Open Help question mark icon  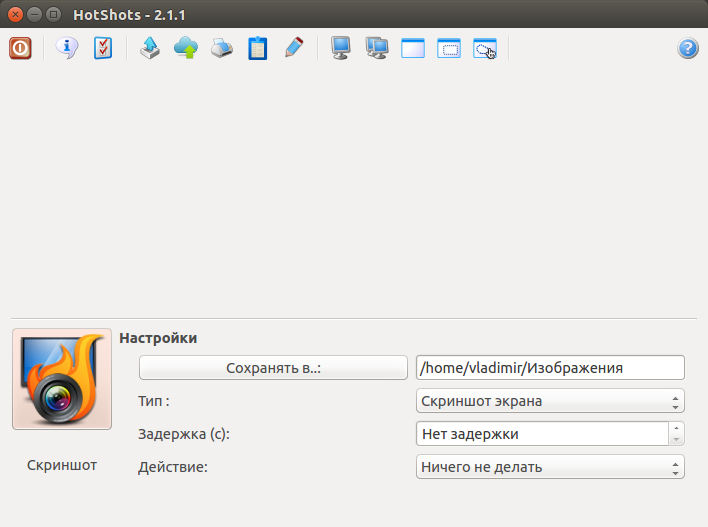click(x=688, y=48)
